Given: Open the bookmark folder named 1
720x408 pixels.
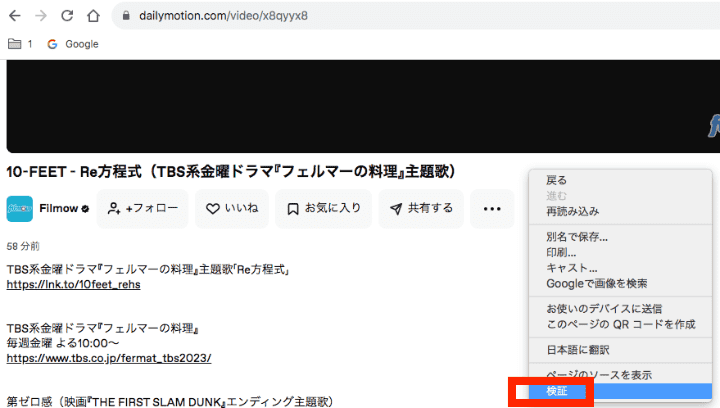Looking at the screenshot, I should tap(20, 44).
